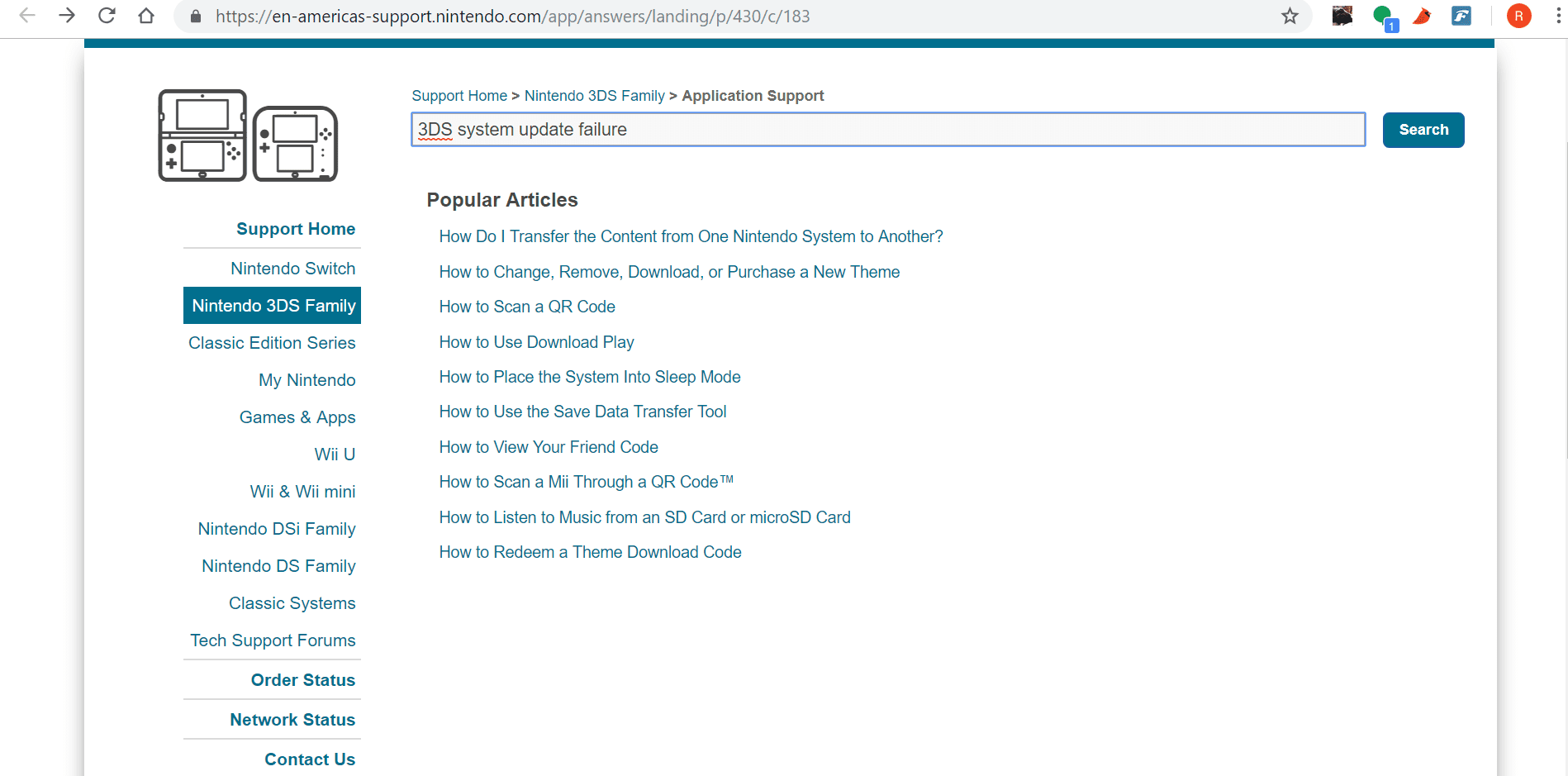Screen dimensions: 1568x776
Task: Open How to View Your Friend Code
Action: pos(549,447)
